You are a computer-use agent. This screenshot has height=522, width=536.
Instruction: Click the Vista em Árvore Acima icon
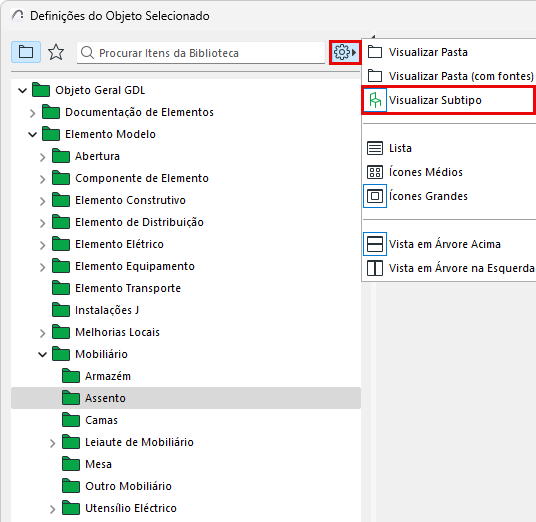click(375, 244)
